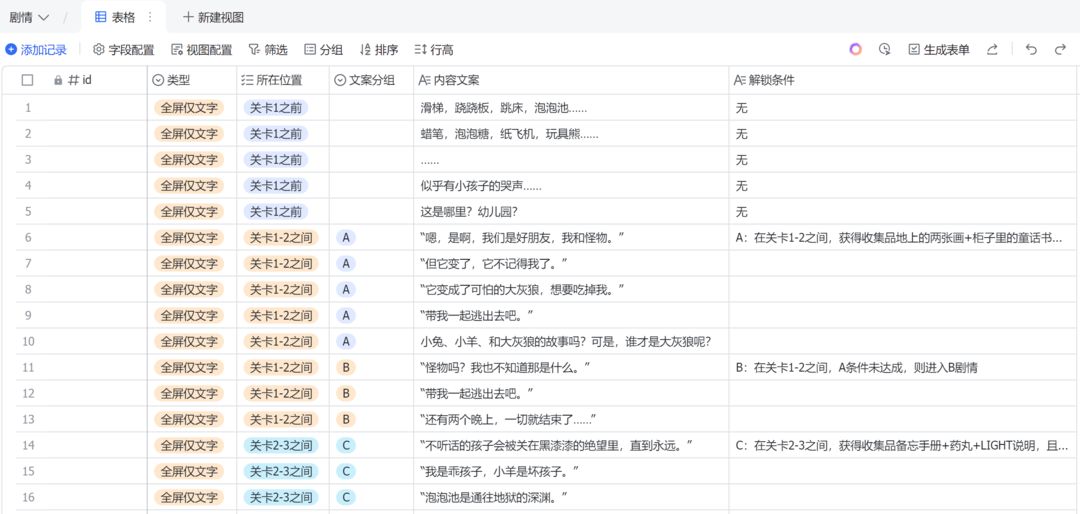Click the empty 解锁条件 cell in row 9
Screen dimensions: 1080x514
click(904, 316)
